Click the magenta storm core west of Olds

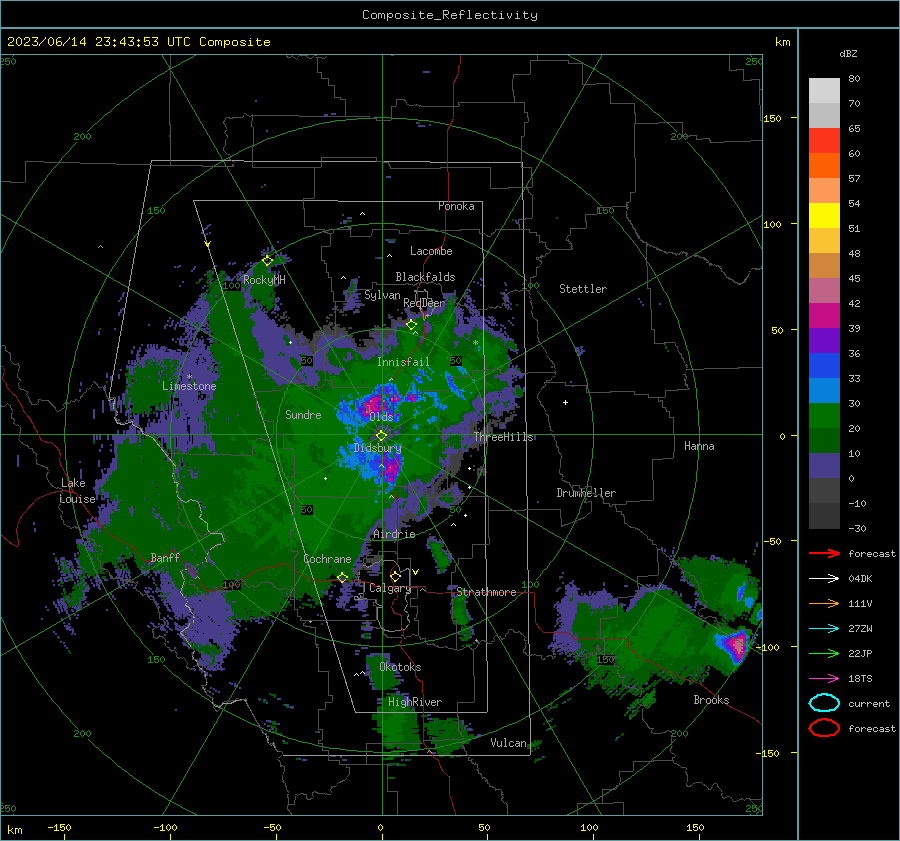[372, 404]
